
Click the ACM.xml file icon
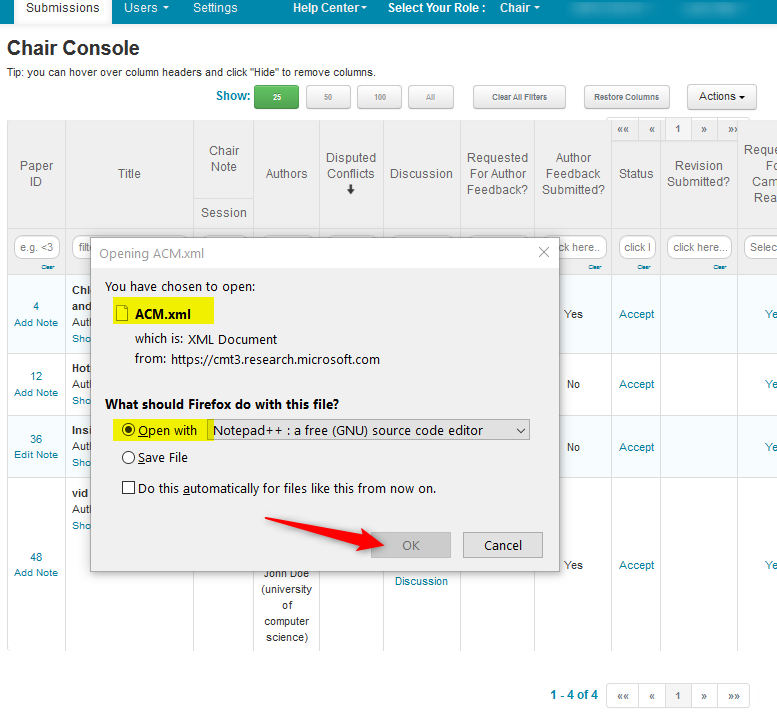click(x=122, y=313)
